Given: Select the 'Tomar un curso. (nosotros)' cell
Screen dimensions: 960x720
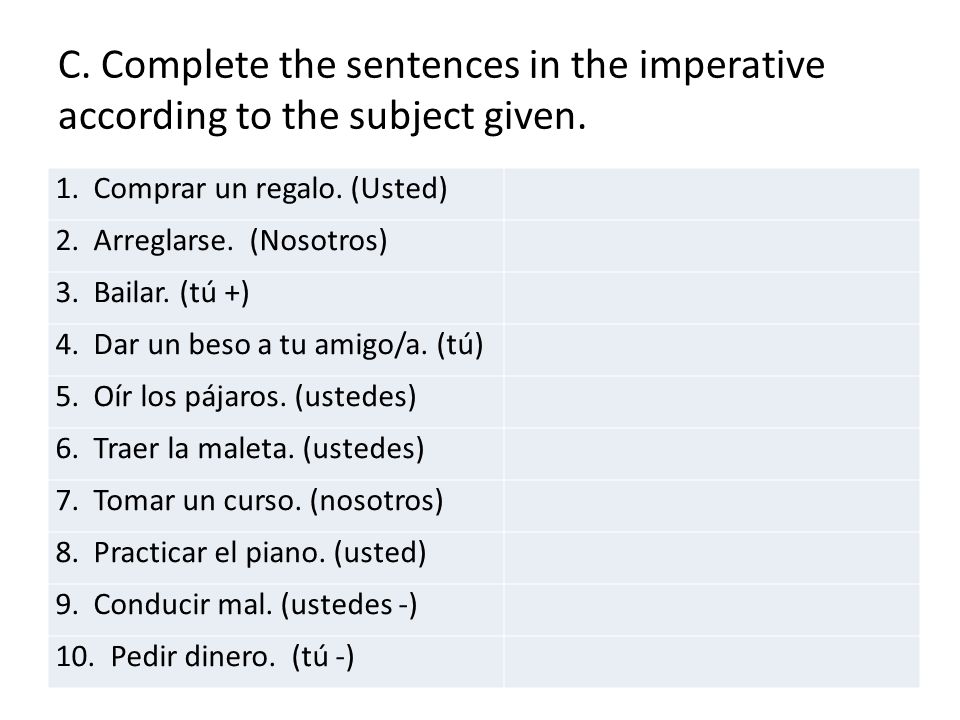Looking at the screenshot, I should tap(276, 506).
